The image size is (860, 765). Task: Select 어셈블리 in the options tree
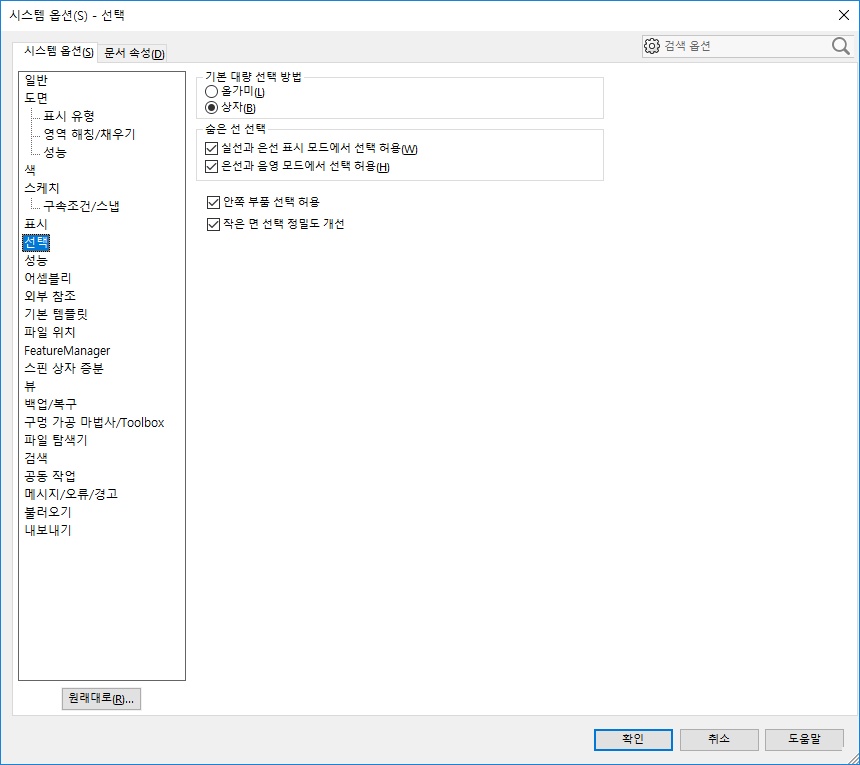(x=48, y=279)
